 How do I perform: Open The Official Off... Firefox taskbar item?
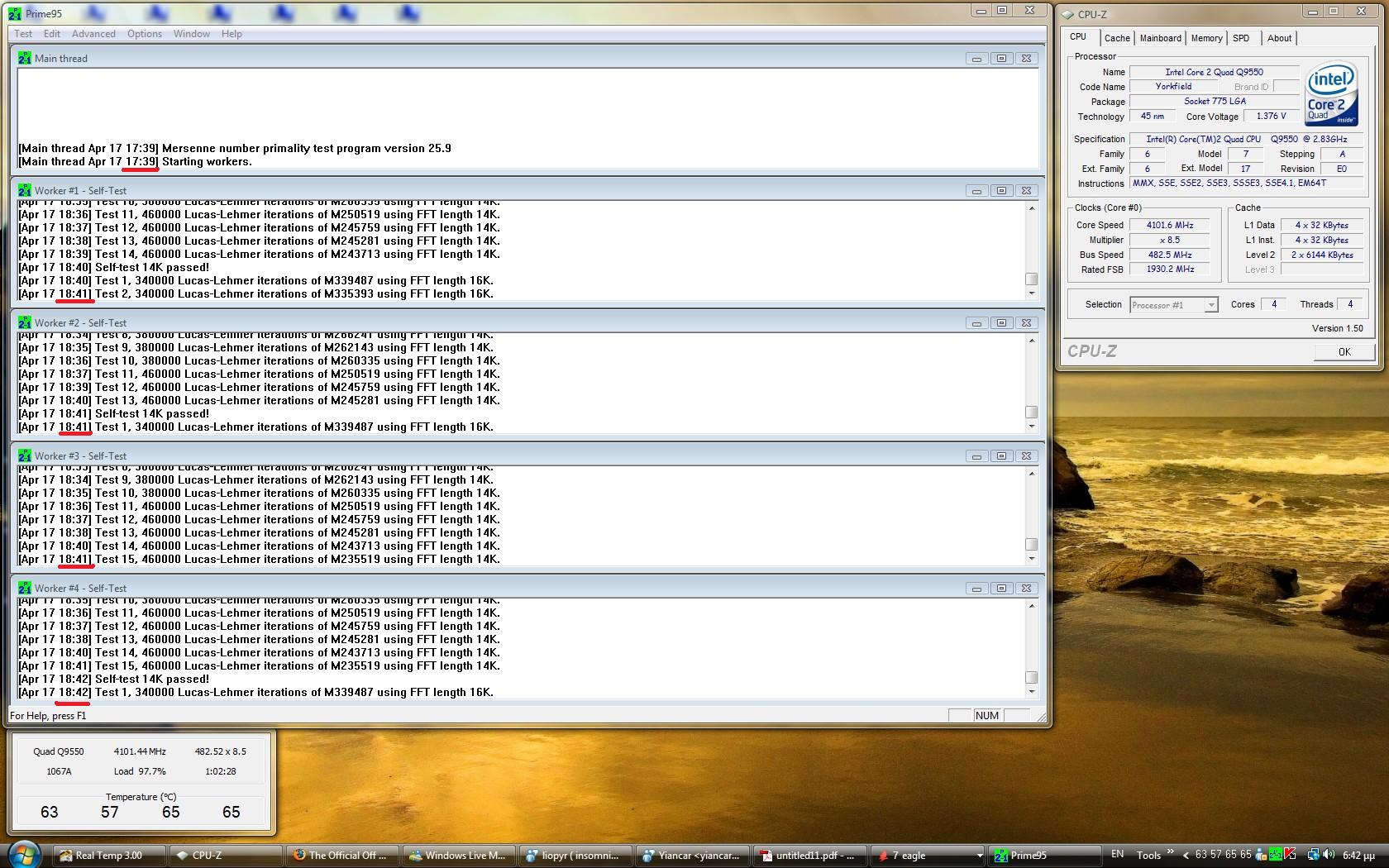tap(341, 856)
